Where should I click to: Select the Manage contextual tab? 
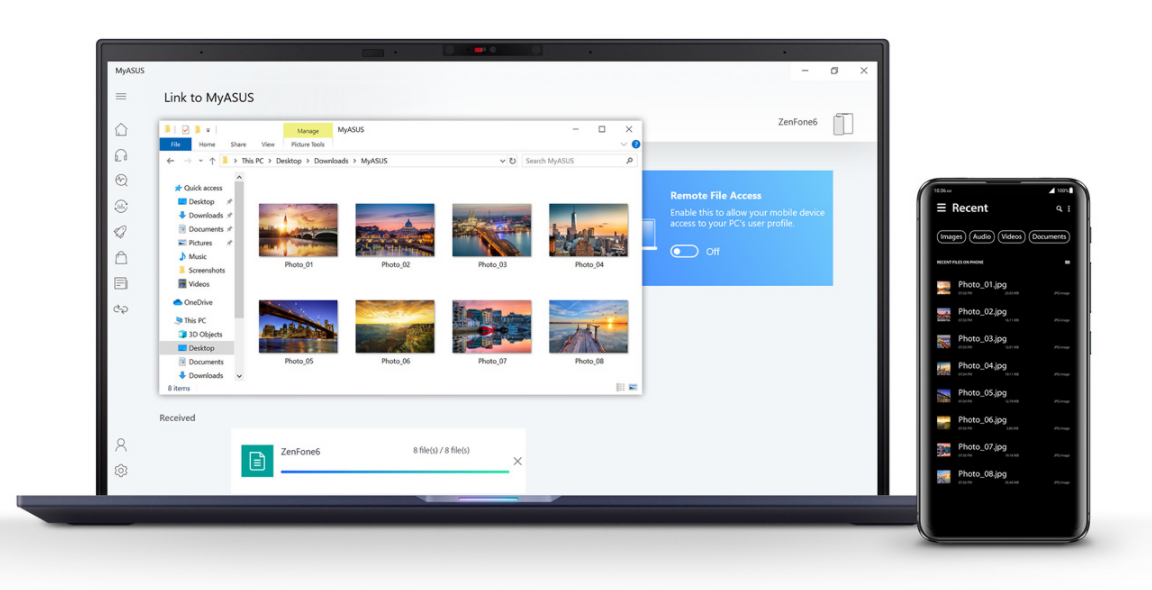[x=308, y=131]
